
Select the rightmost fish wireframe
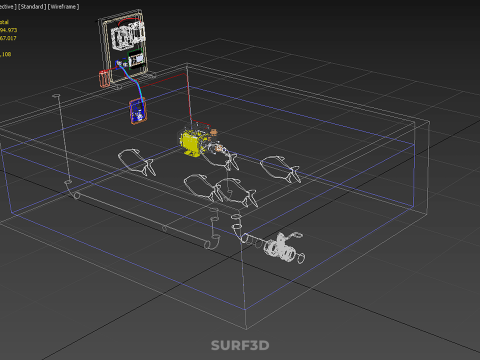281,170
